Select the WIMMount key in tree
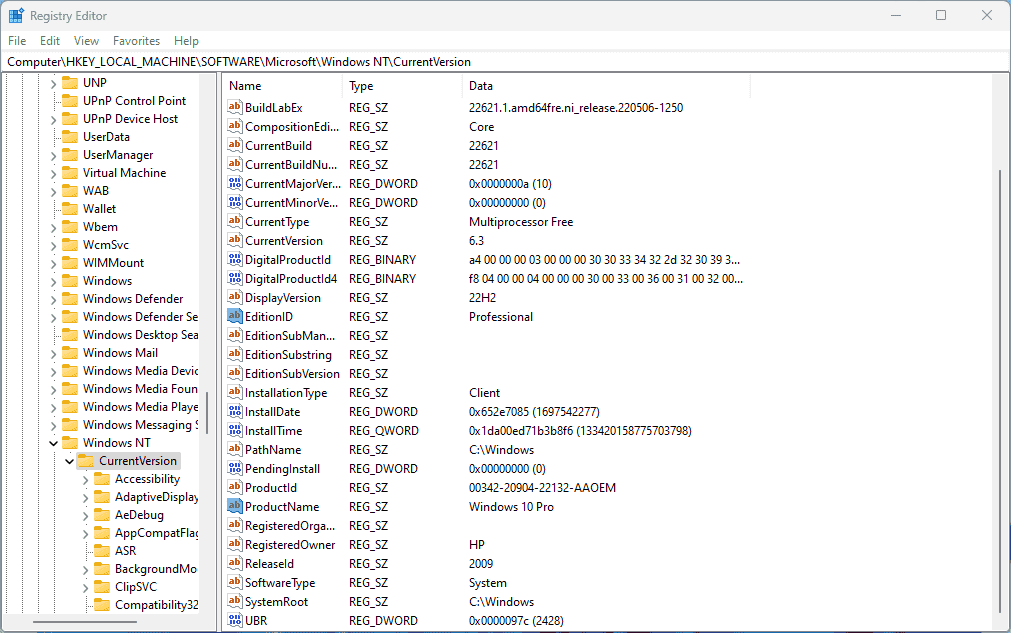Image resolution: width=1011 pixels, height=633 pixels. [x=113, y=262]
